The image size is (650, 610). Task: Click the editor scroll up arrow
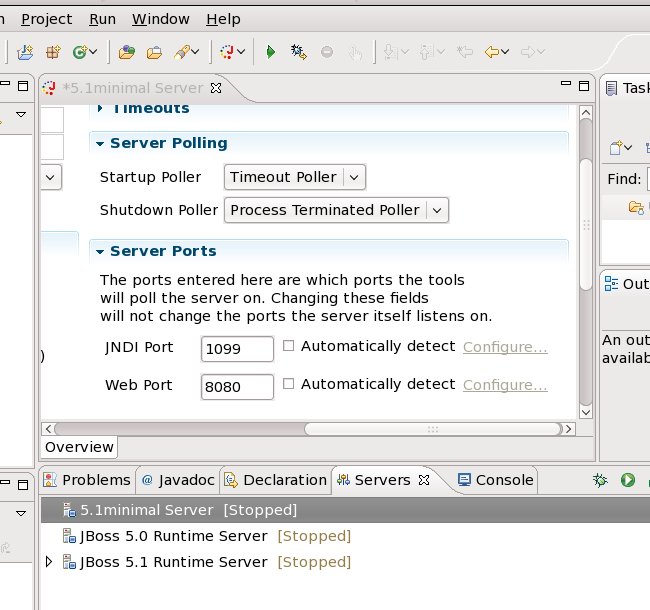click(585, 112)
